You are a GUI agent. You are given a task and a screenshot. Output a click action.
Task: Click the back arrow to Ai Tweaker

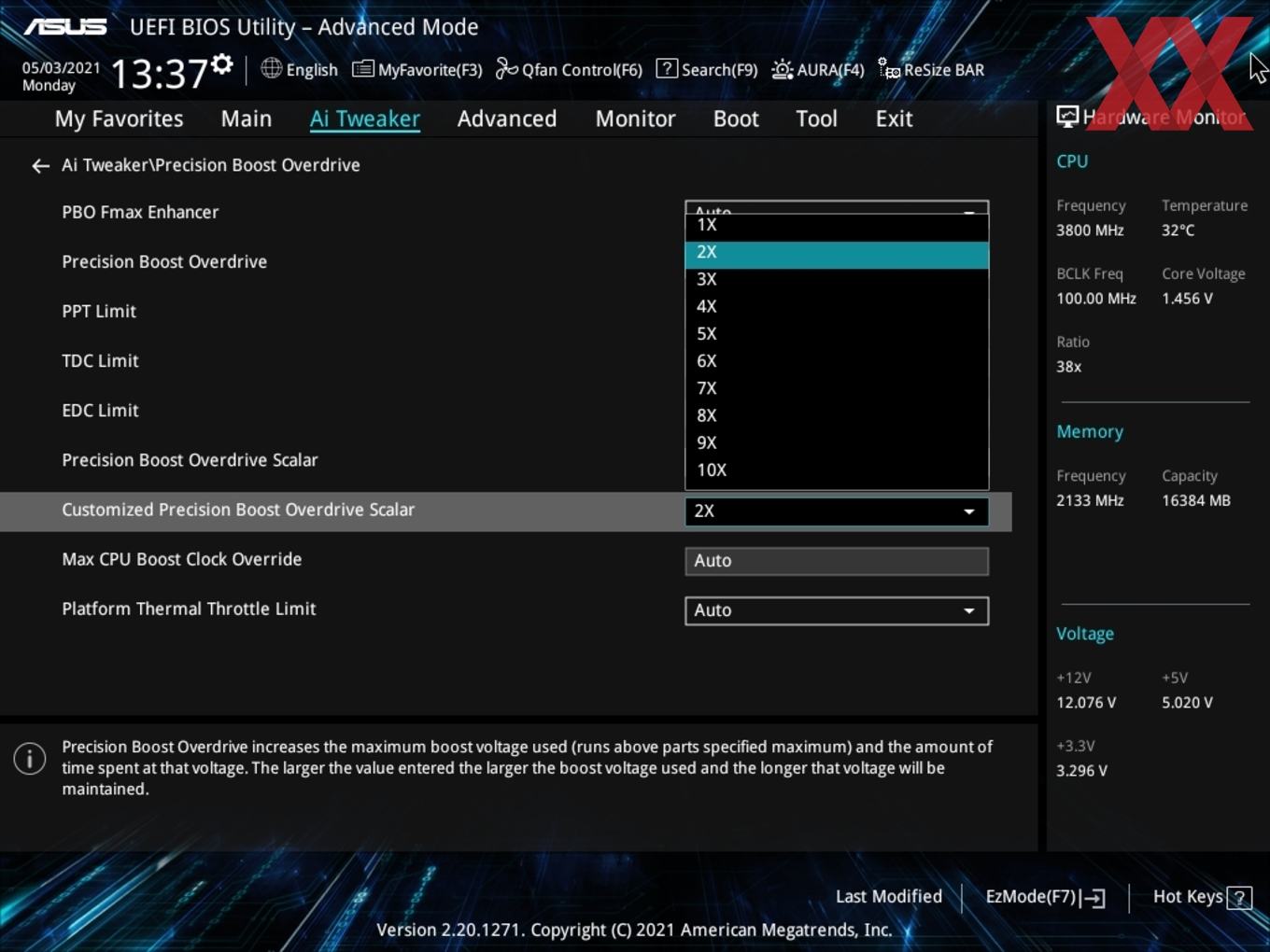(x=40, y=165)
